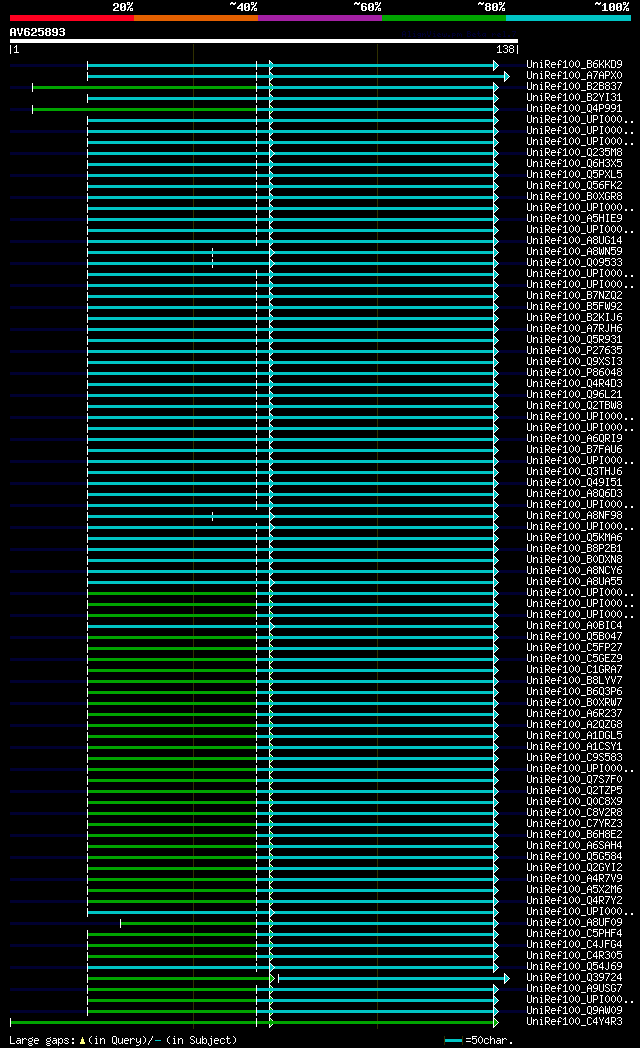The width and height of the screenshot is (640, 1048).
Task: Click the UniRef100_A0BIC4 label
Action: click(574, 626)
